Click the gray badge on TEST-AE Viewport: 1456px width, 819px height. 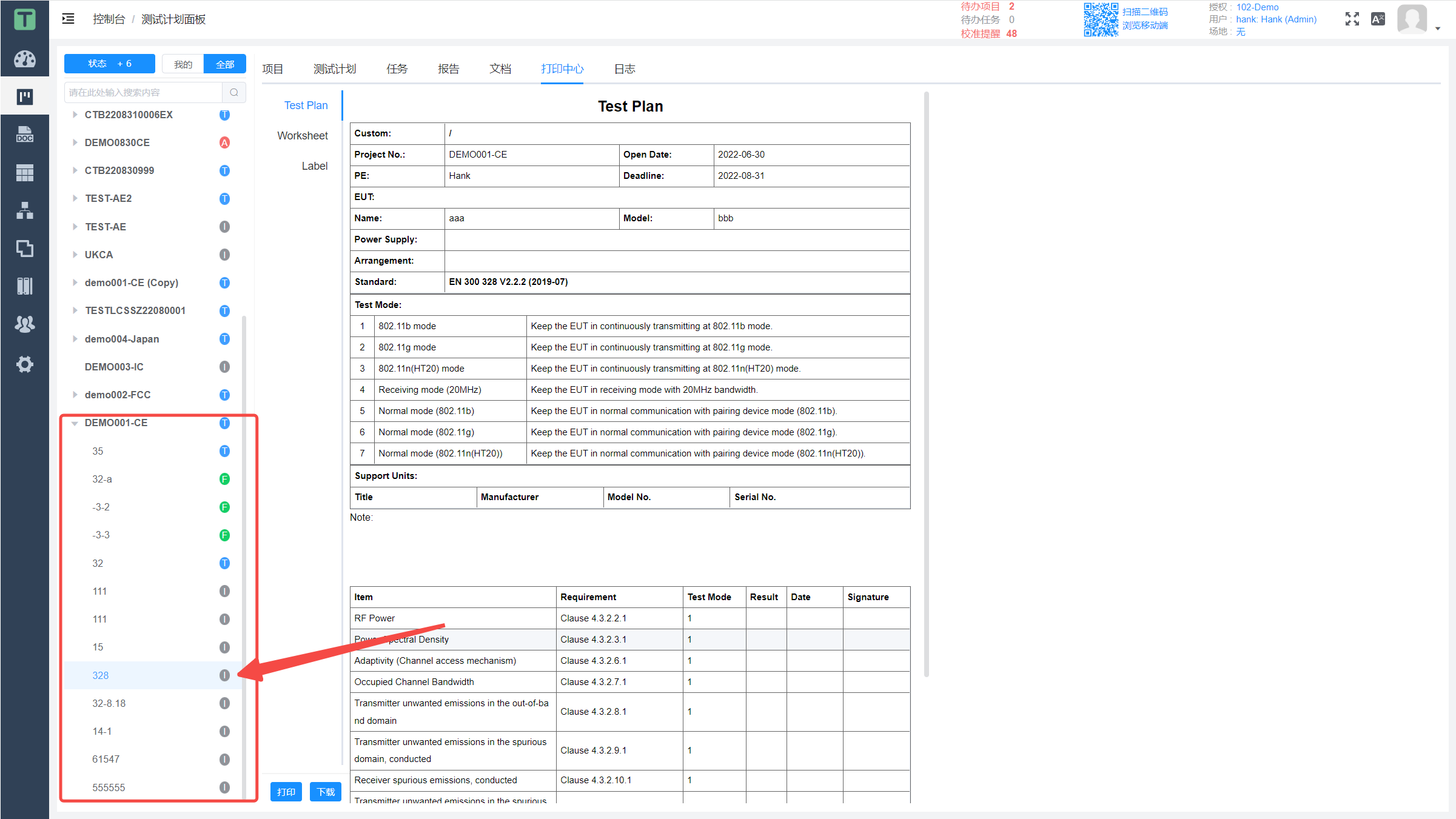(x=224, y=227)
